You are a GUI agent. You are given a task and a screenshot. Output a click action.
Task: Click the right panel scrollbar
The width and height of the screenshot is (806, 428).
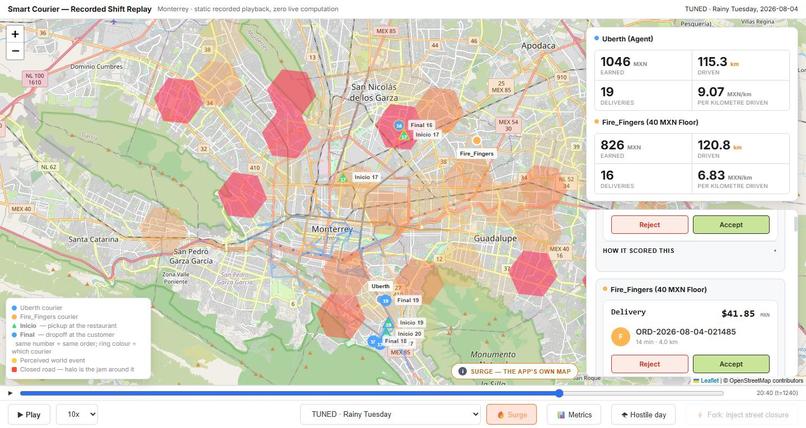[796, 224]
